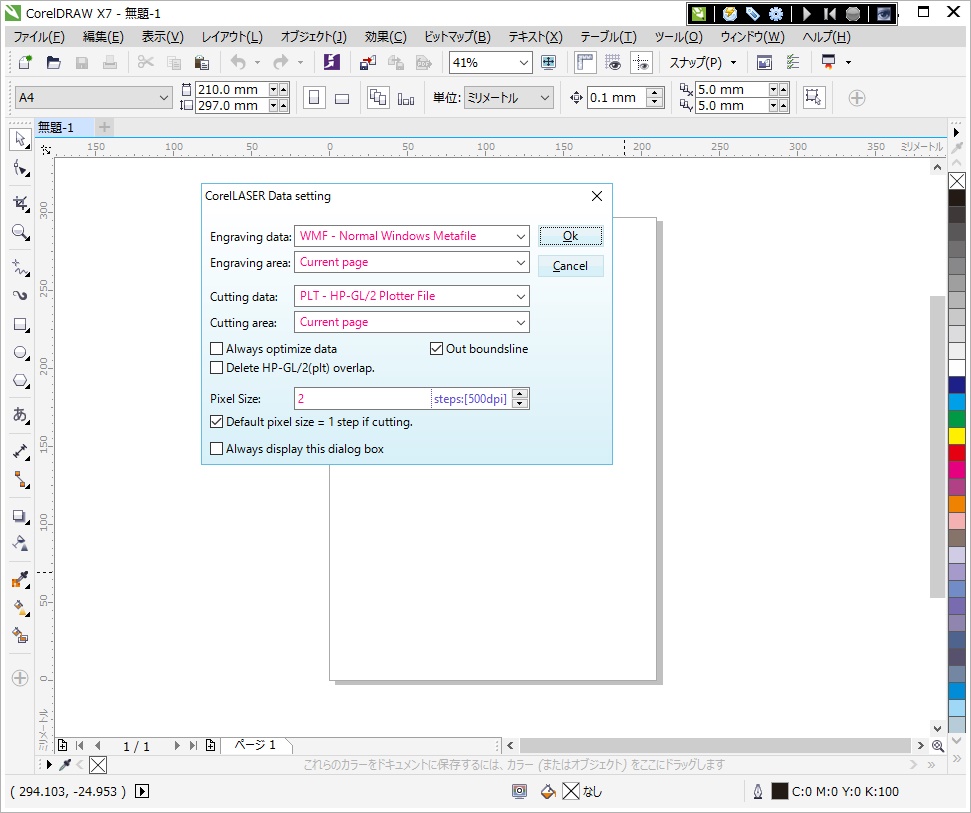The width and height of the screenshot is (971, 813).
Task: Select the Connector tool
Action: (x=20, y=479)
